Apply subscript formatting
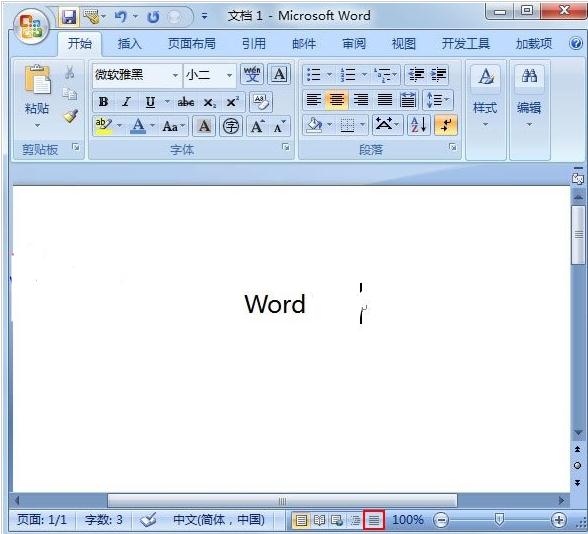The image size is (588, 534). (209, 102)
